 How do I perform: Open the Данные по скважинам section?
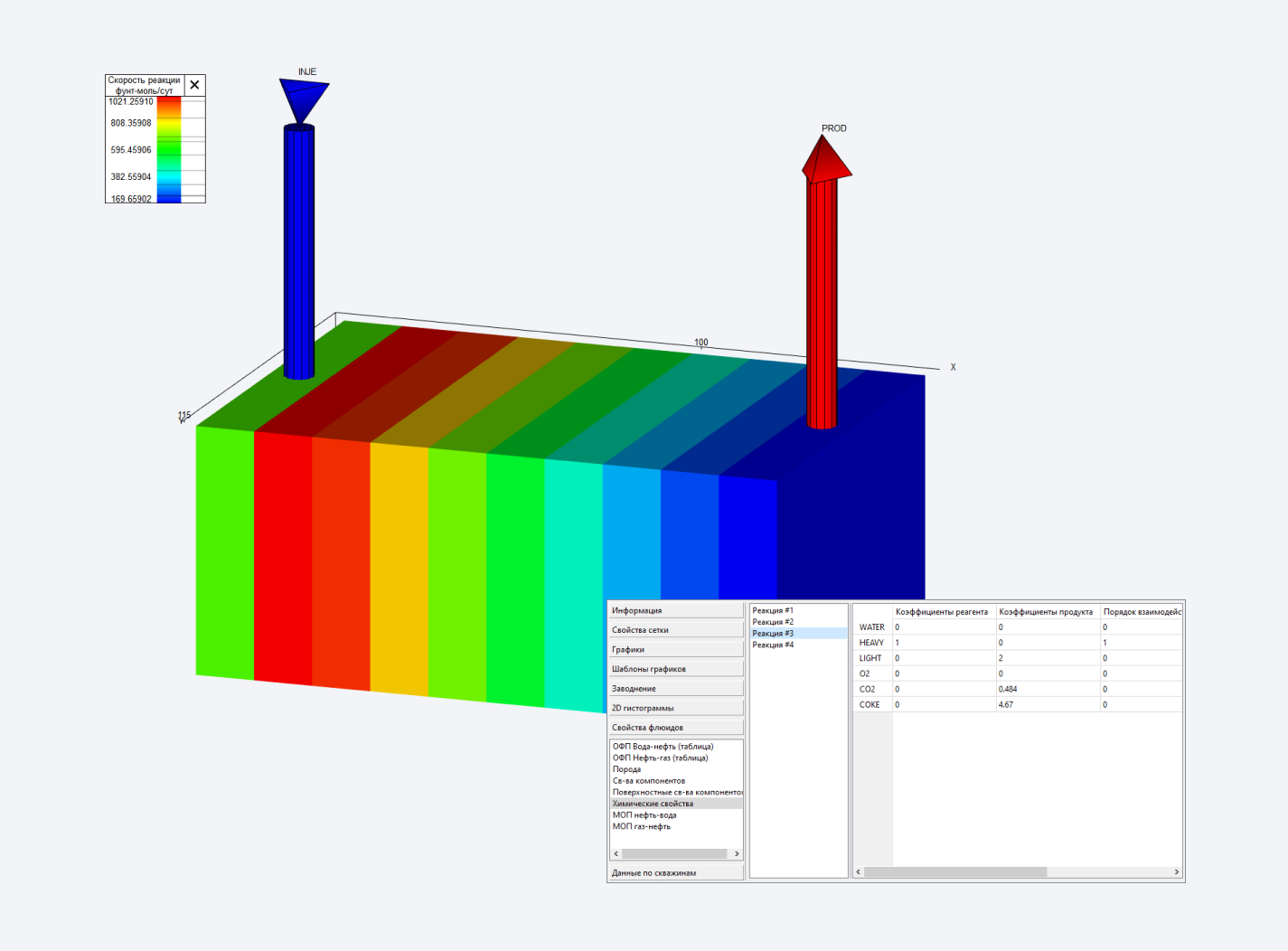[x=676, y=873]
